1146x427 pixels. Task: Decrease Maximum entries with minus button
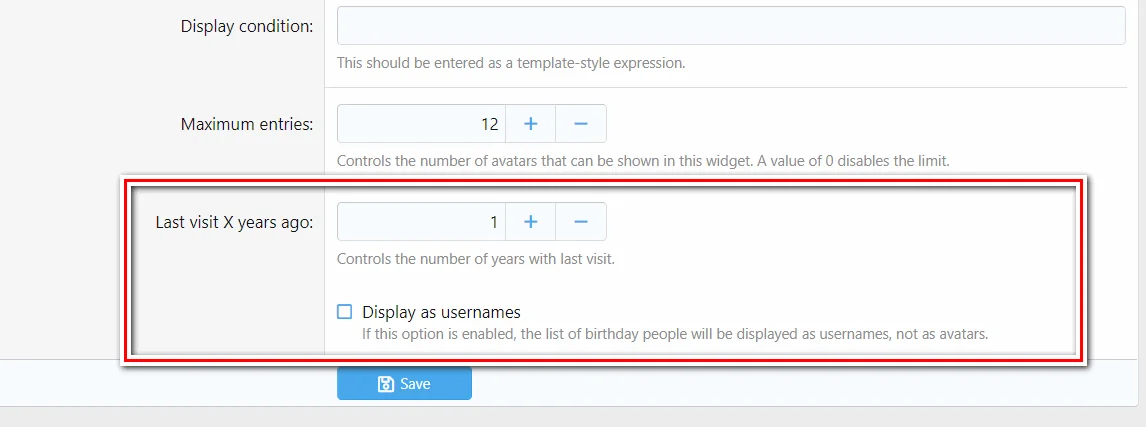point(581,124)
